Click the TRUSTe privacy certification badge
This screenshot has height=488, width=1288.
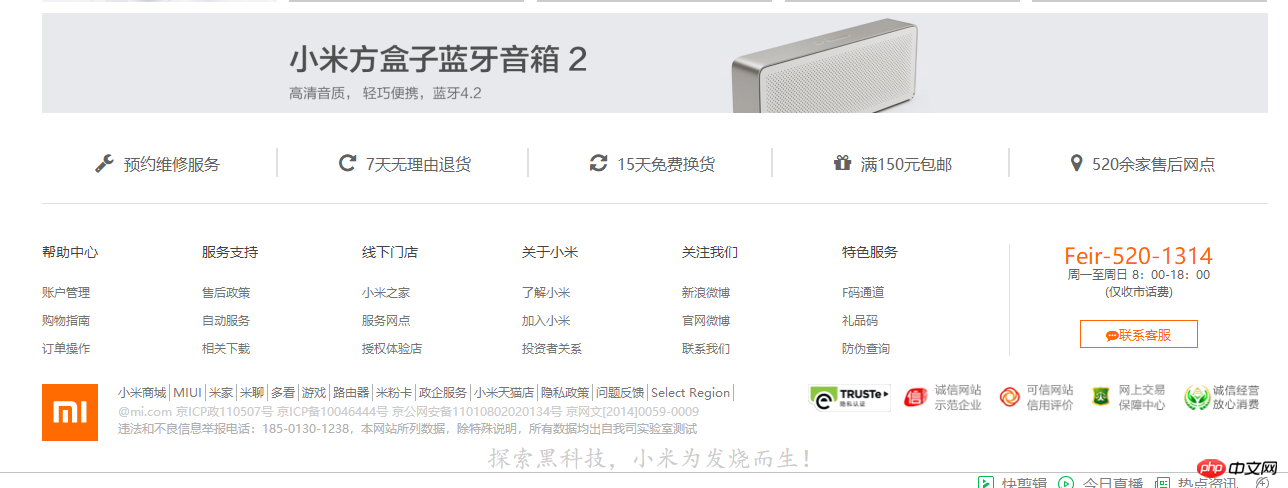tap(849, 397)
